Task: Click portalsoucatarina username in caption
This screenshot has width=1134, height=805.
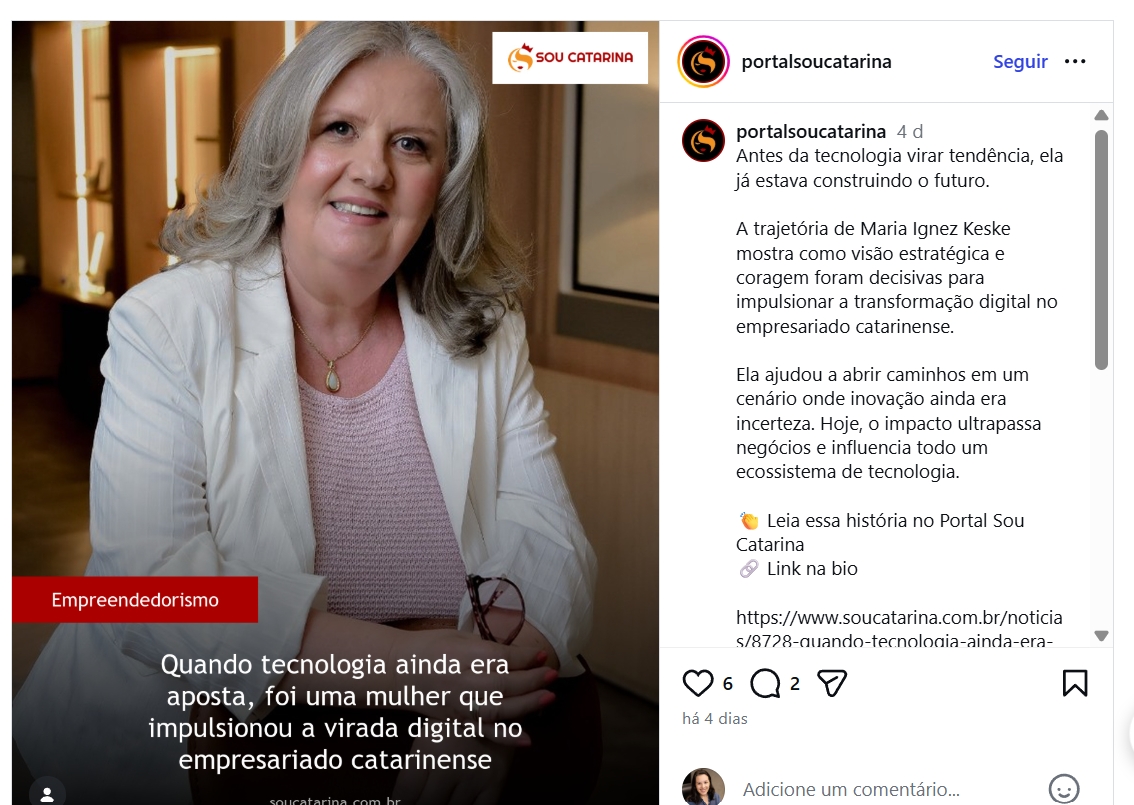Action: (x=811, y=132)
